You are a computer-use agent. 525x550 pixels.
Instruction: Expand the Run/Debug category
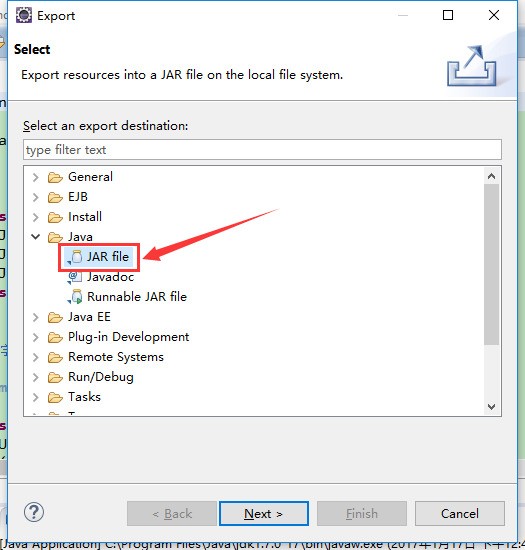coord(35,377)
